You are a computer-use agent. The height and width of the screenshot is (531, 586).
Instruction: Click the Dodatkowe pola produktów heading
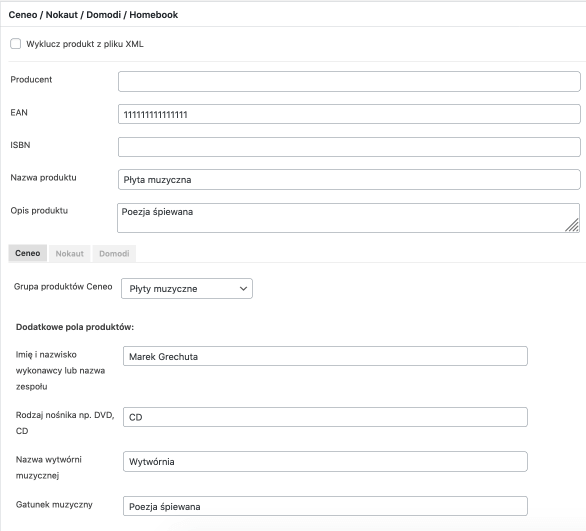[x=75, y=327]
